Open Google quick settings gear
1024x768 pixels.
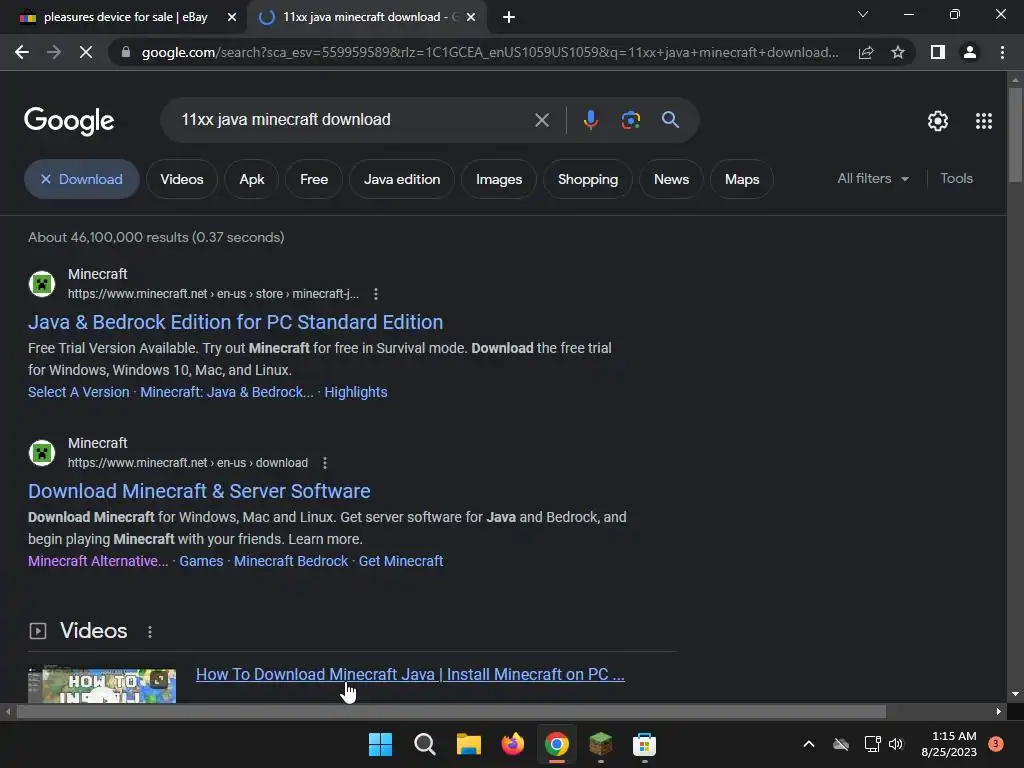click(x=938, y=121)
